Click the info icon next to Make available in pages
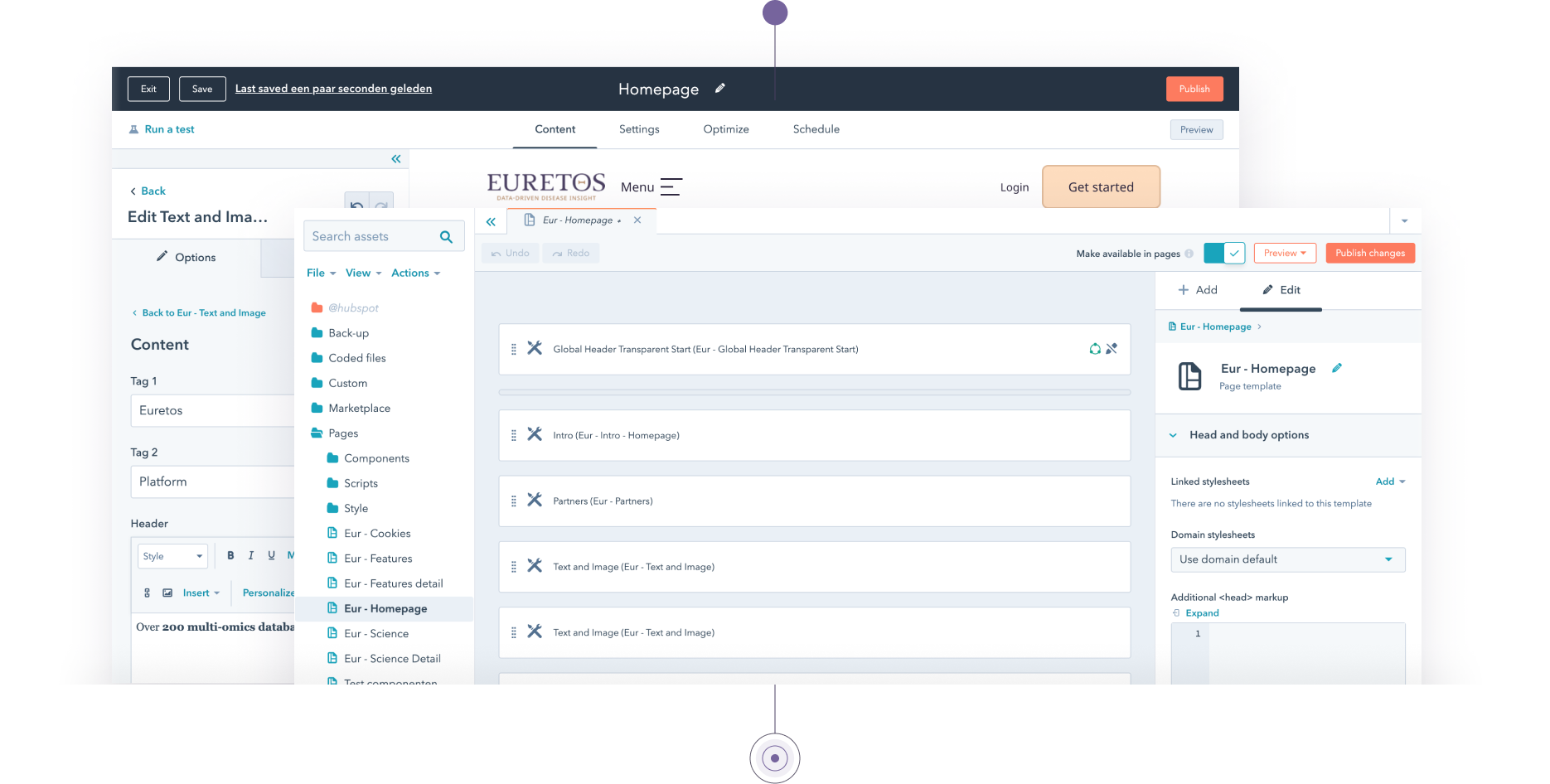1550x784 pixels. pos(1189,254)
